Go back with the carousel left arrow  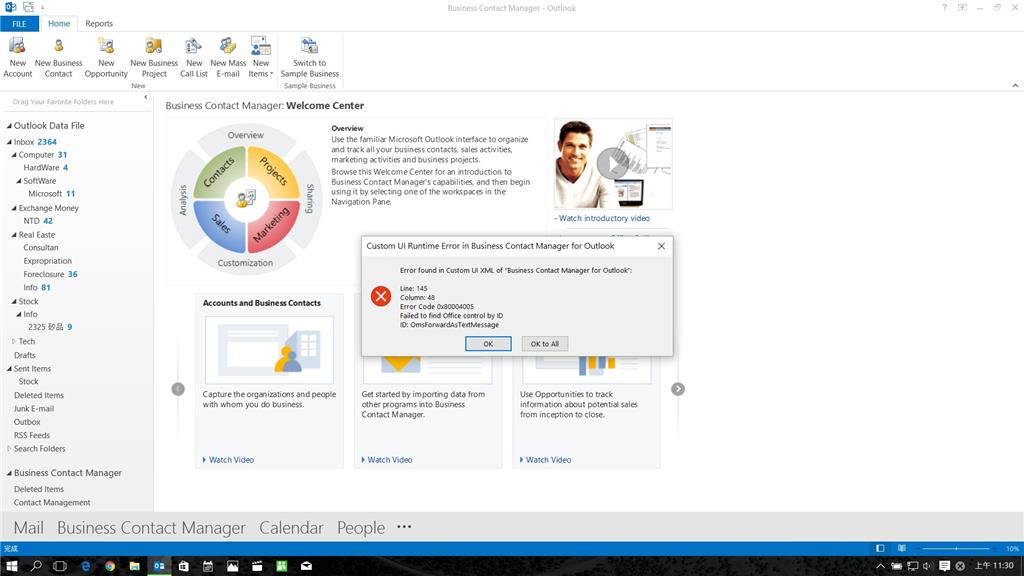[178, 389]
